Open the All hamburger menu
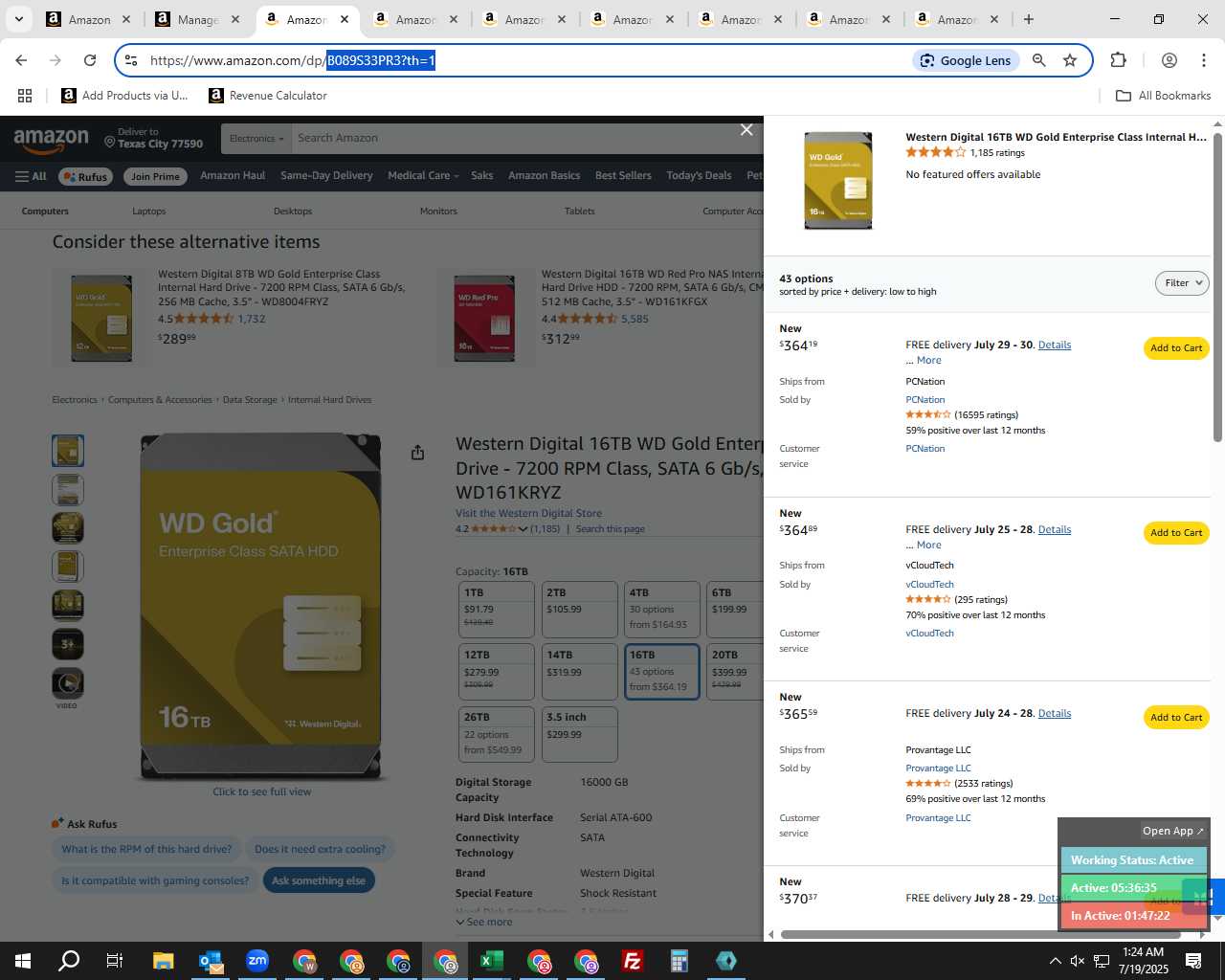Viewport: 1225px width, 980px height. tap(31, 176)
